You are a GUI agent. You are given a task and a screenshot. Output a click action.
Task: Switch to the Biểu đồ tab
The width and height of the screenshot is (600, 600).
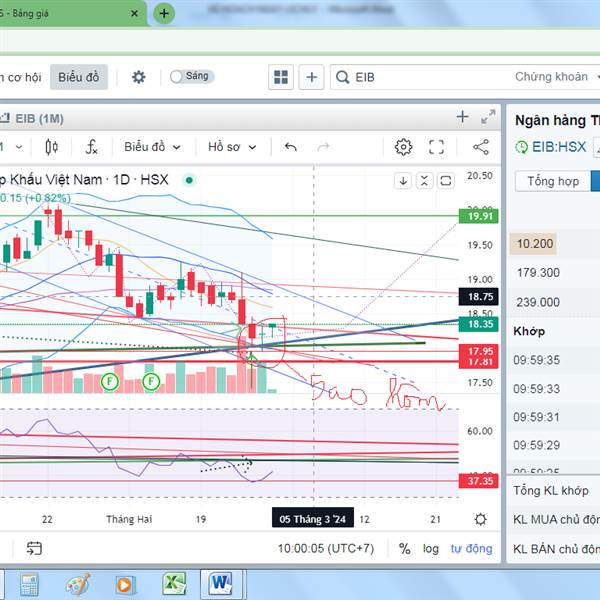click(79, 77)
